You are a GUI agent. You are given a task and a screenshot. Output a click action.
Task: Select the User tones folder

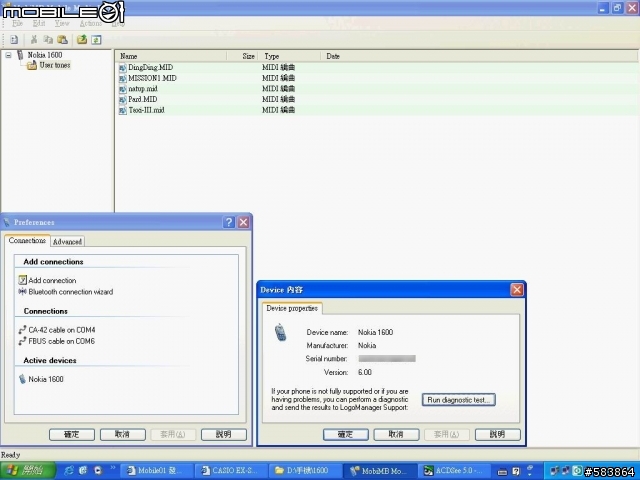(54, 66)
